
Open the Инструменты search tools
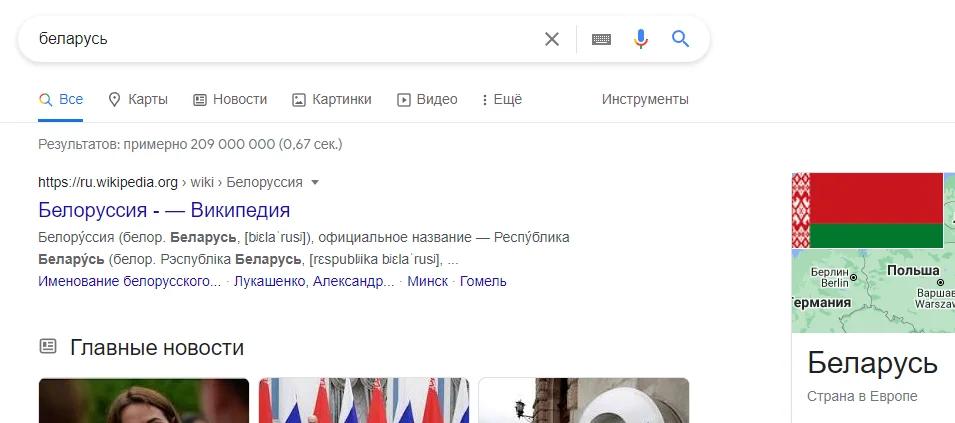pyautogui.click(x=645, y=99)
